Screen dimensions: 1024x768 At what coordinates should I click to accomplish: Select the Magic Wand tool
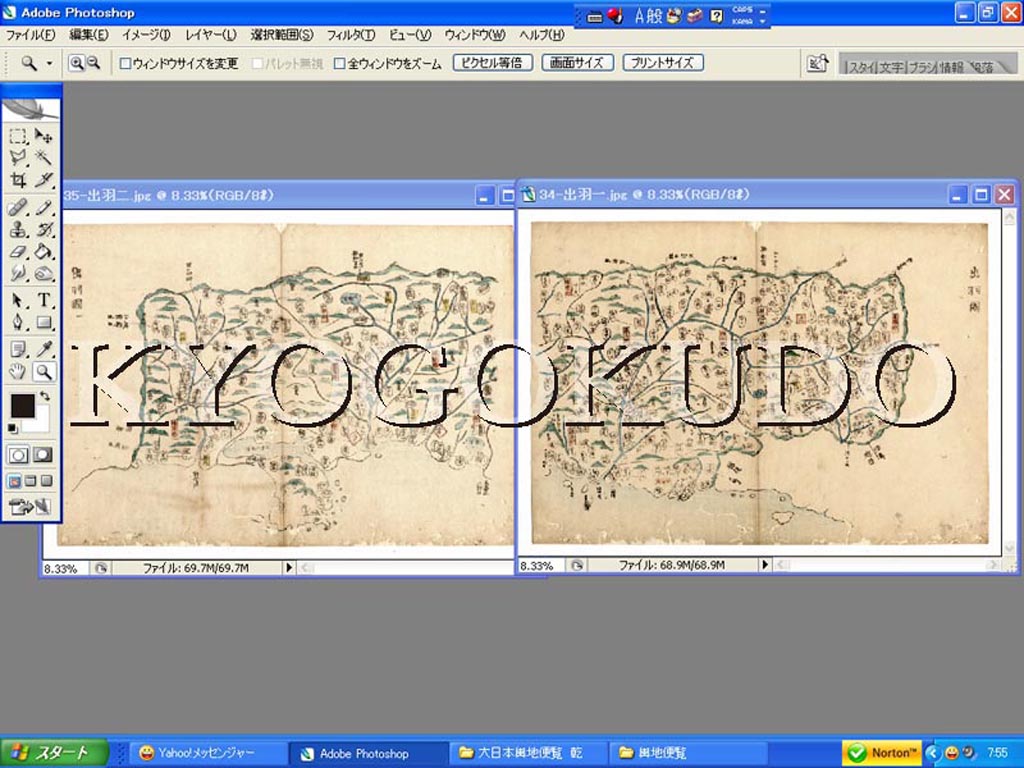[x=43, y=157]
